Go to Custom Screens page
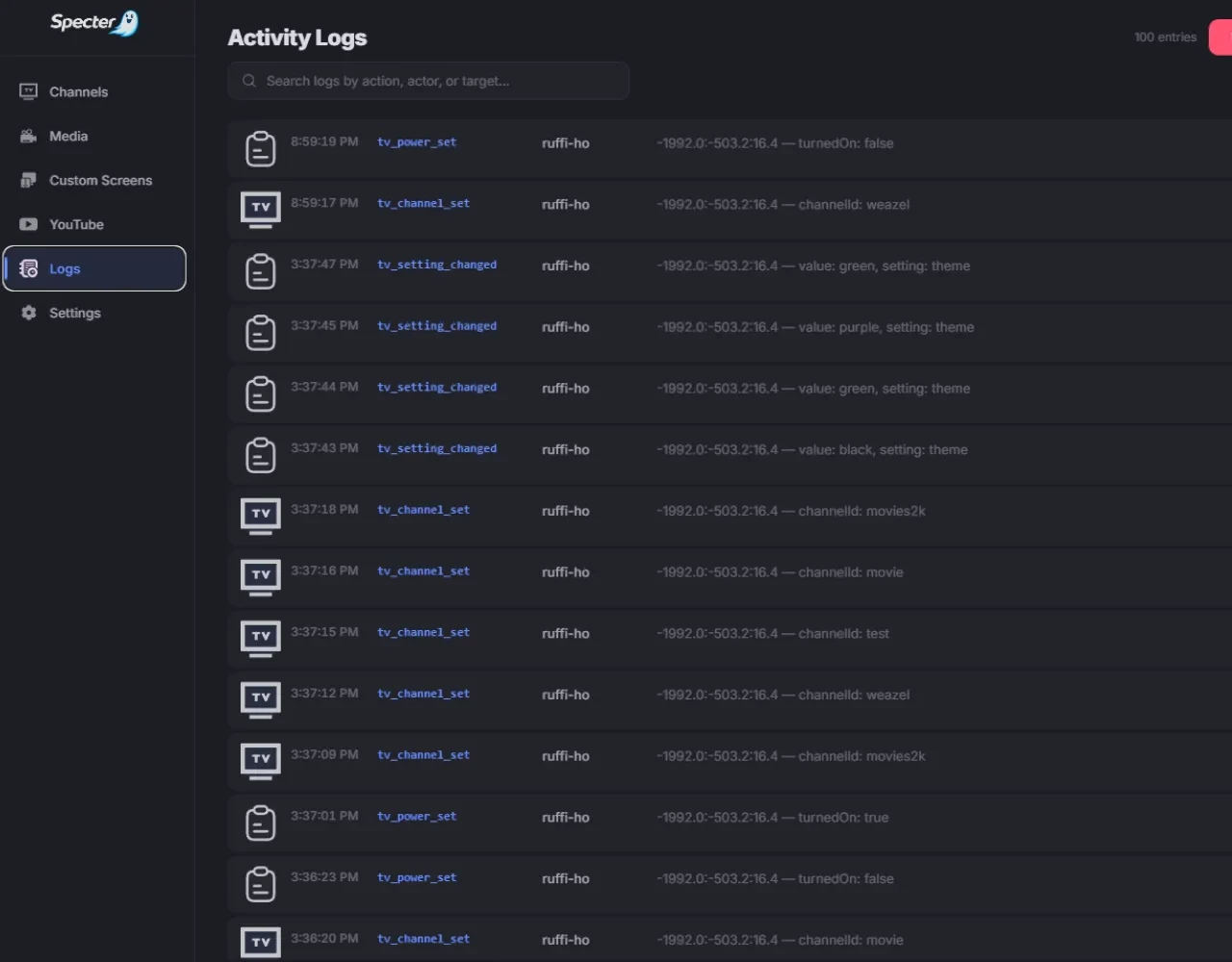 [94, 181]
